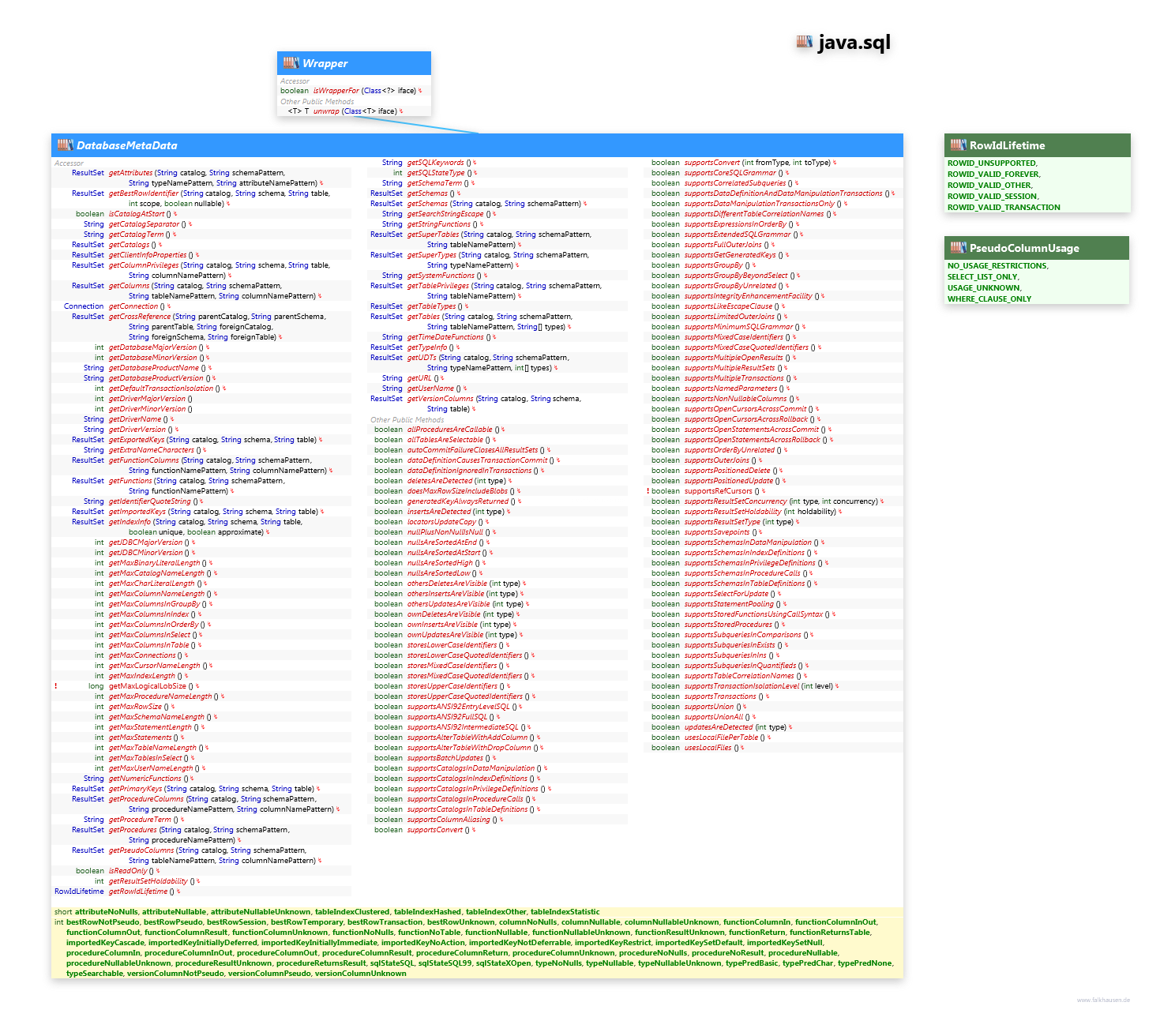
Task: Click the DatabaseMetaData header books icon
Action: tap(66, 145)
